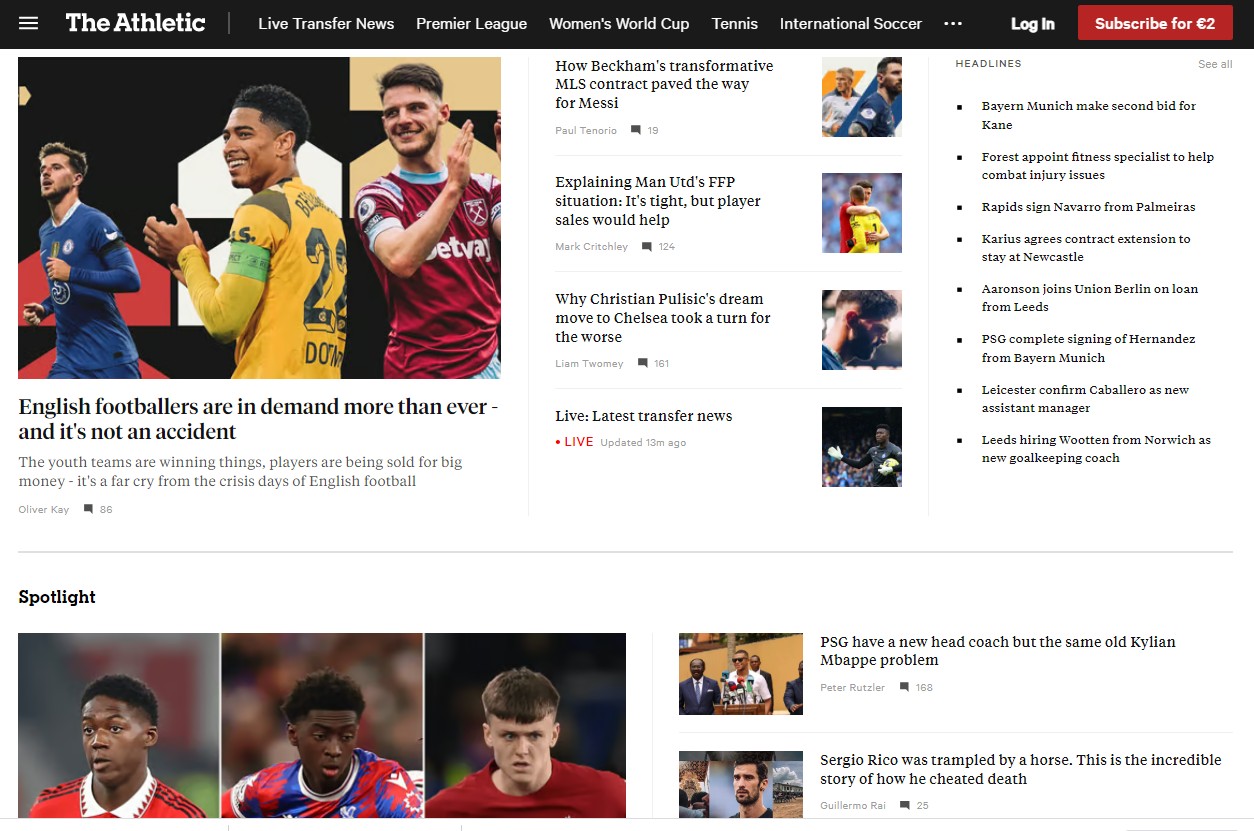Select Tennis in navigation bar
The height and width of the screenshot is (831, 1254).
tap(735, 23)
